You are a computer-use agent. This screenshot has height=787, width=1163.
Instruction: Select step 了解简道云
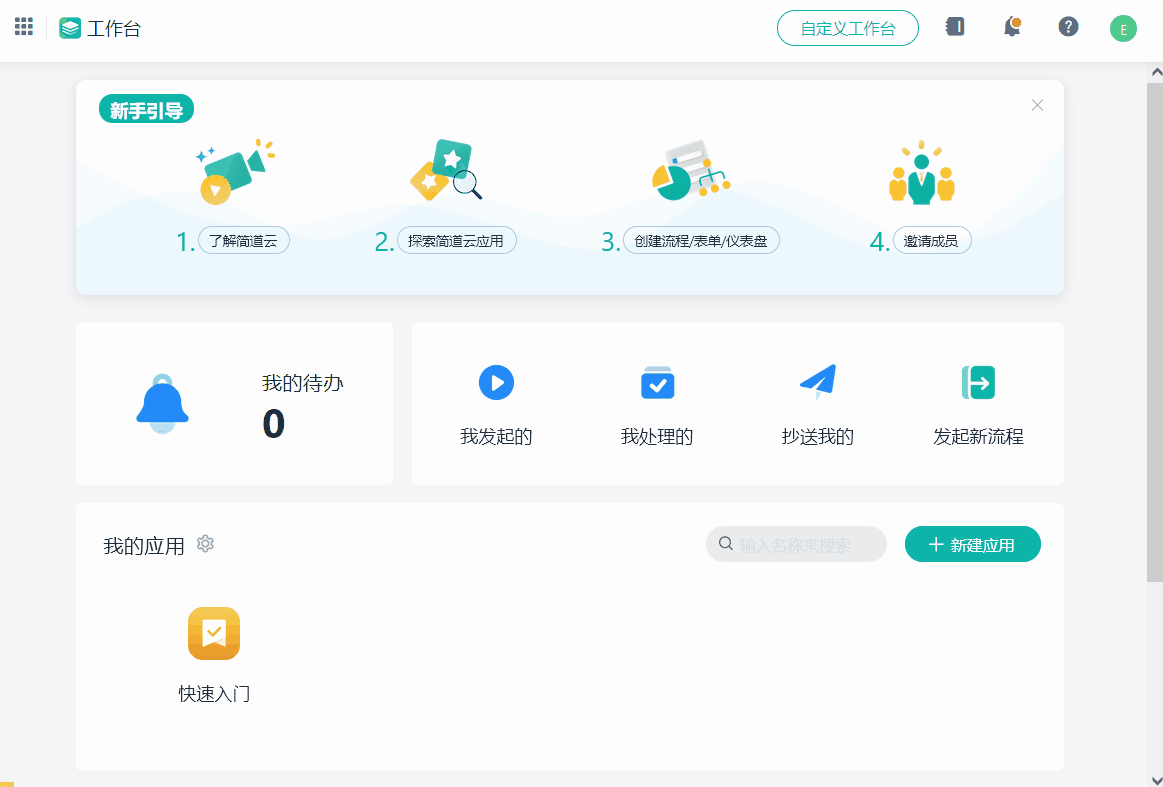click(243, 241)
